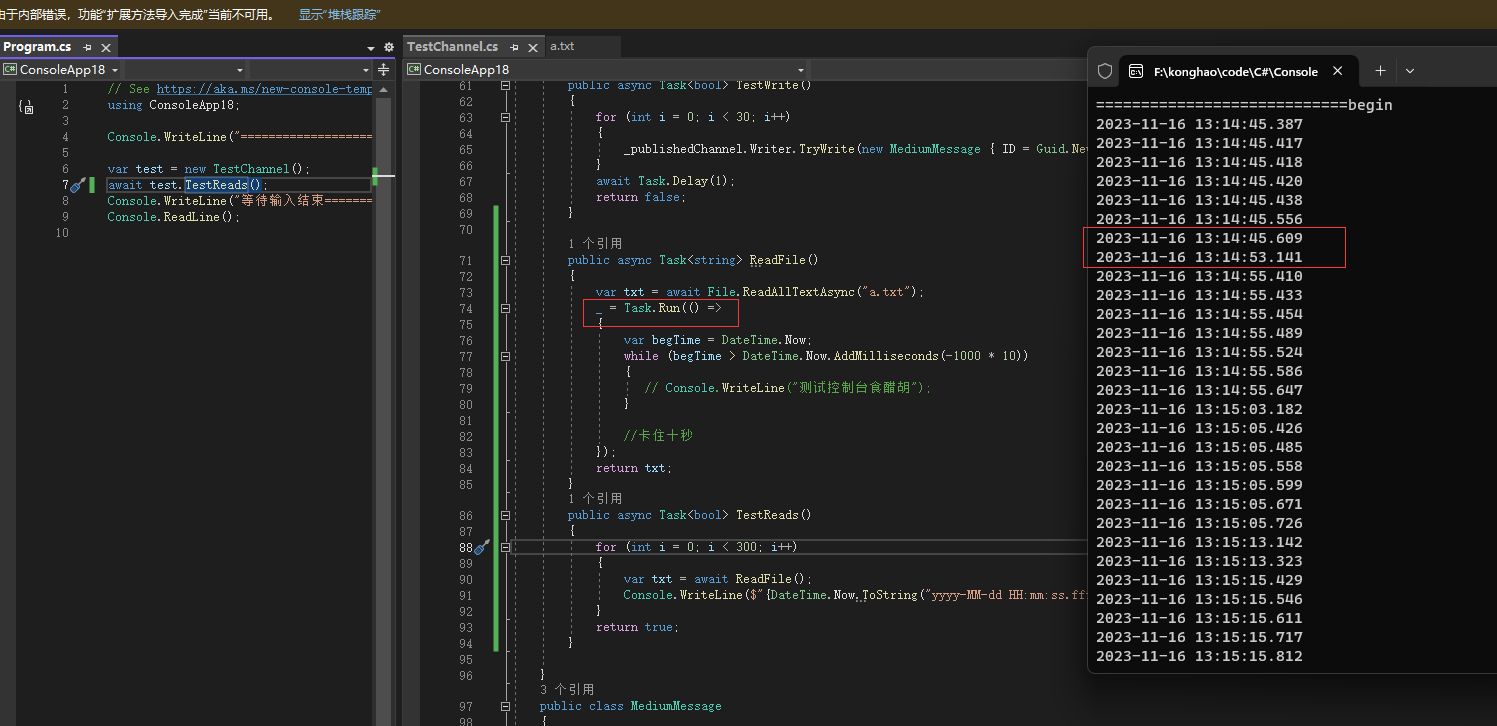
Task: Switch to the TestChannel.cs tab
Action: (x=452, y=45)
